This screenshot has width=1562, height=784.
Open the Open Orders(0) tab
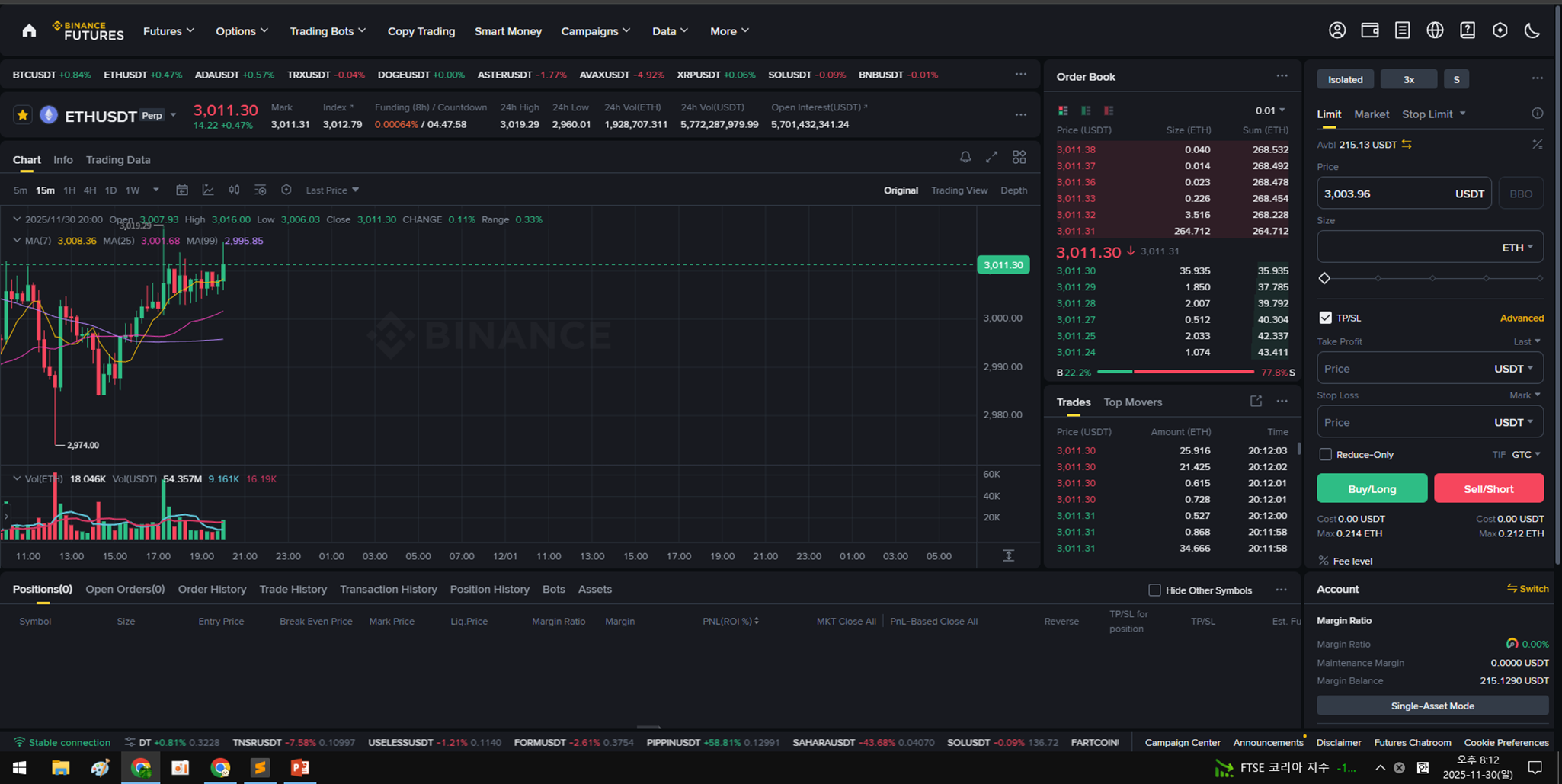(x=125, y=589)
